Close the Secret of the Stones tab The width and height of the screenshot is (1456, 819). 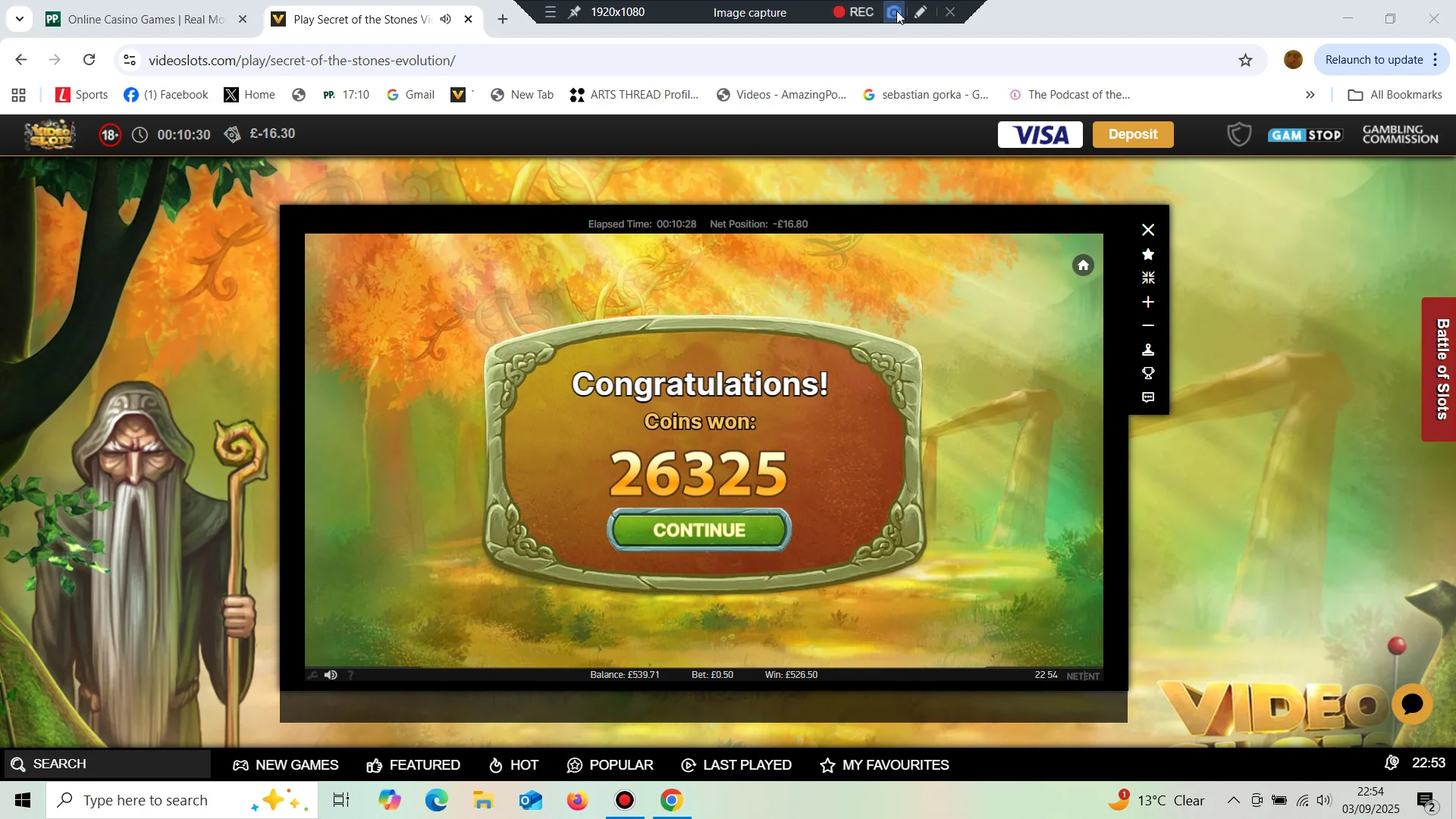(x=469, y=19)
